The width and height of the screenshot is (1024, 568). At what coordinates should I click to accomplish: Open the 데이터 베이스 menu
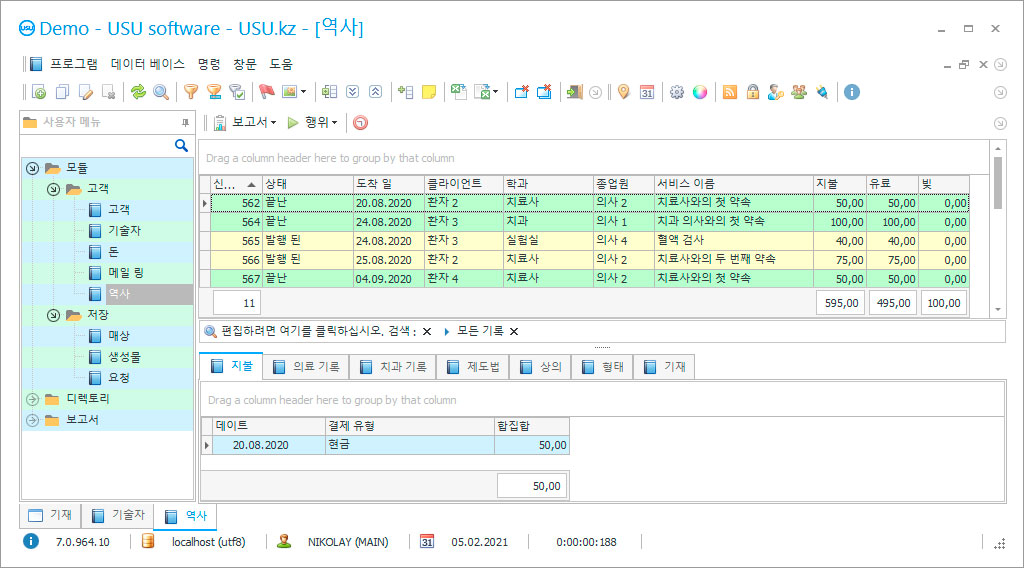click(148, 64)
